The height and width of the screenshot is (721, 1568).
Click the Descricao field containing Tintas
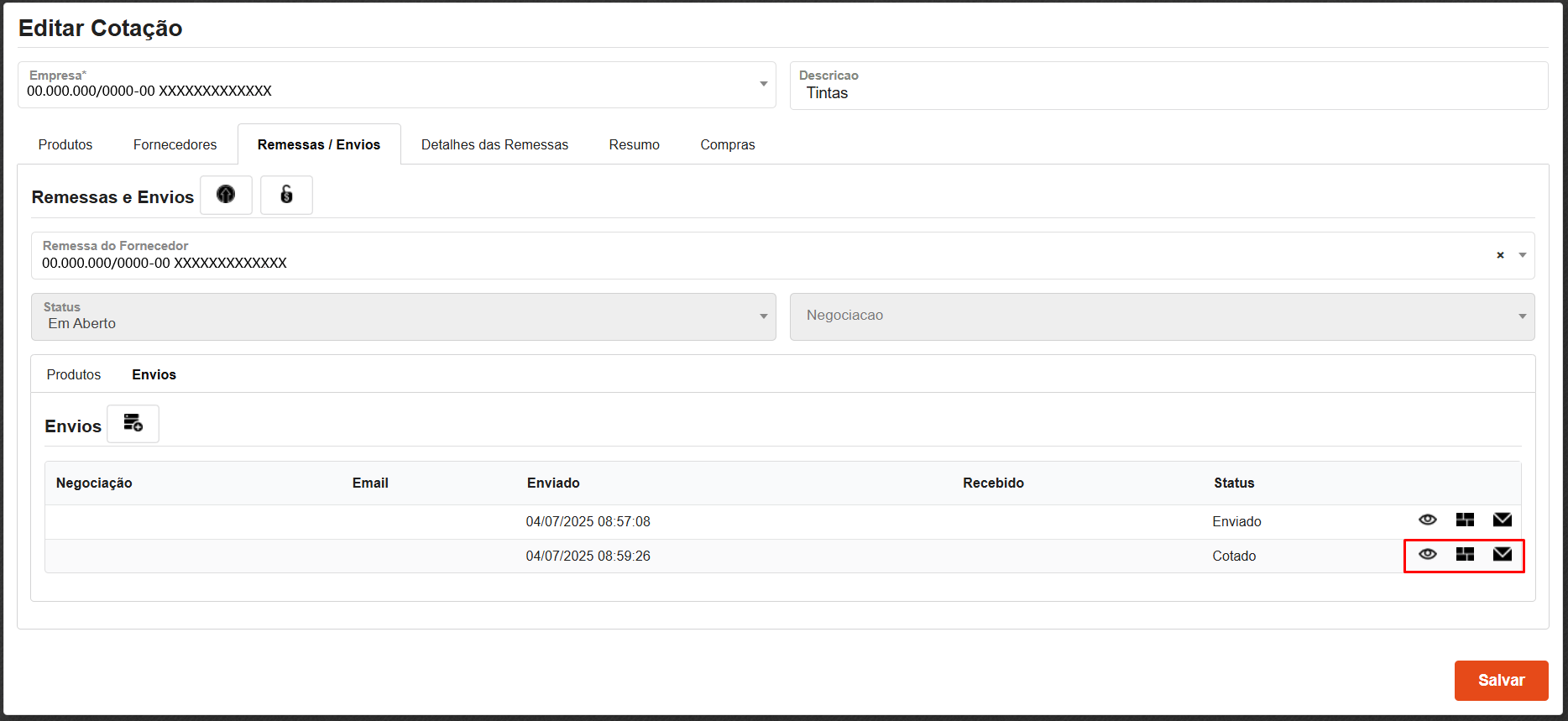pos(1167,92)
